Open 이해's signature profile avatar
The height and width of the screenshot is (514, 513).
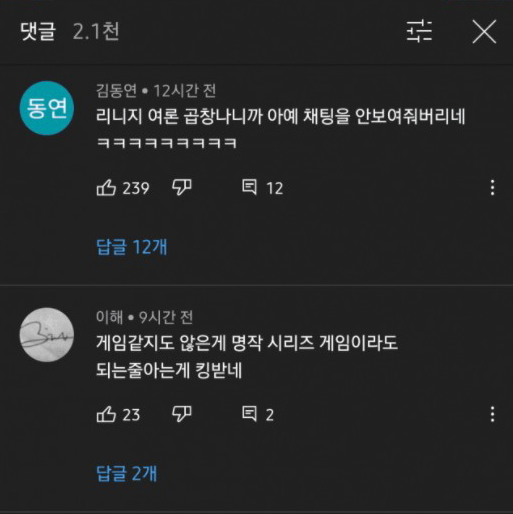point(47,335)
